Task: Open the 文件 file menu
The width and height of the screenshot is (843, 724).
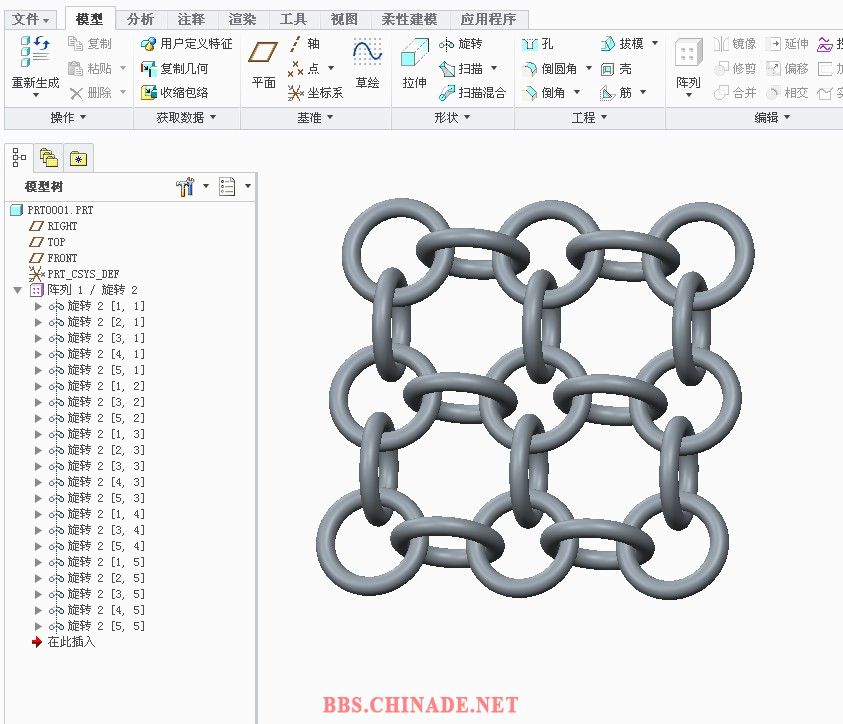Action: click(30, 19)
